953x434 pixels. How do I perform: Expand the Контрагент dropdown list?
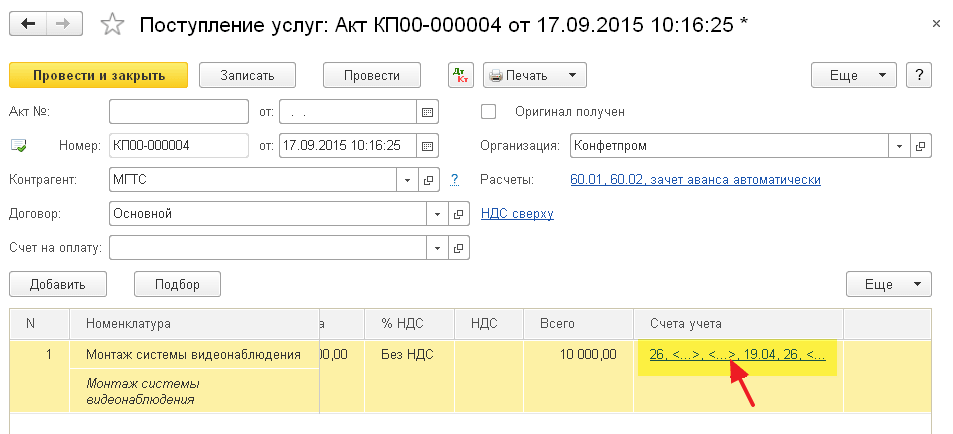(x=407, y=180)
